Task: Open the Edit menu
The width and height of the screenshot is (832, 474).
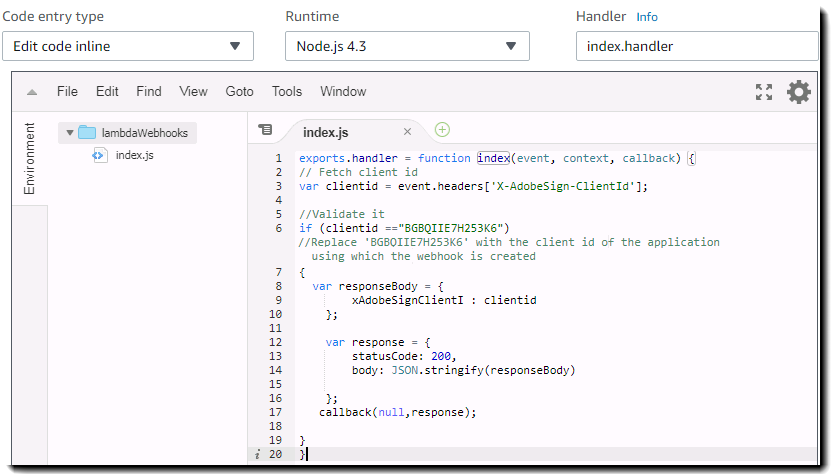Action: coord(107,91)
